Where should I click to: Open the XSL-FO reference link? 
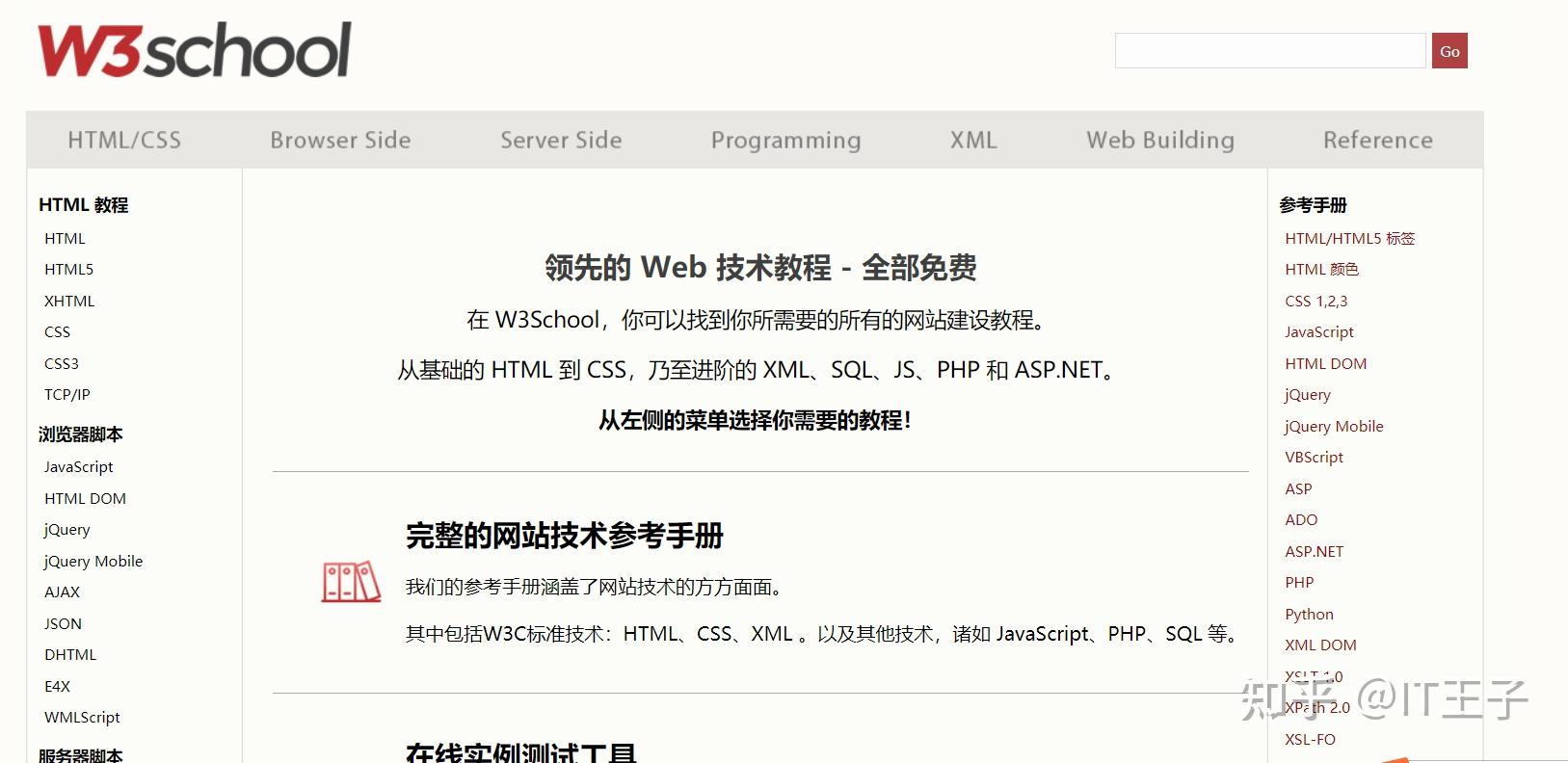tap(1311, 740)
